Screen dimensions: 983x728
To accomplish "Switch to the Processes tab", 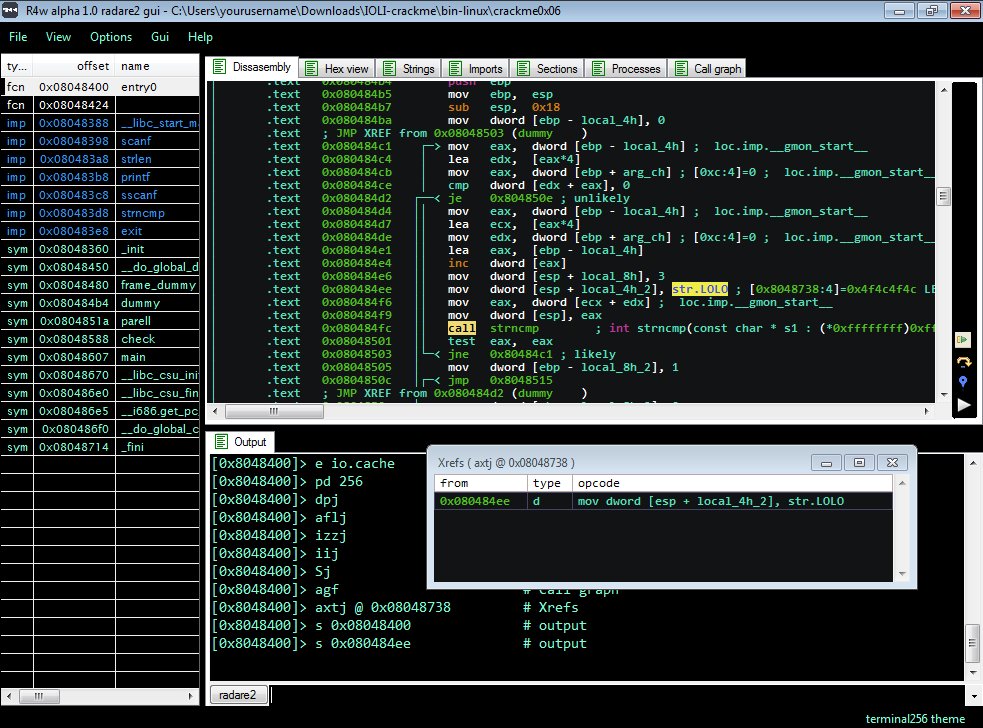I will point(628,68).
